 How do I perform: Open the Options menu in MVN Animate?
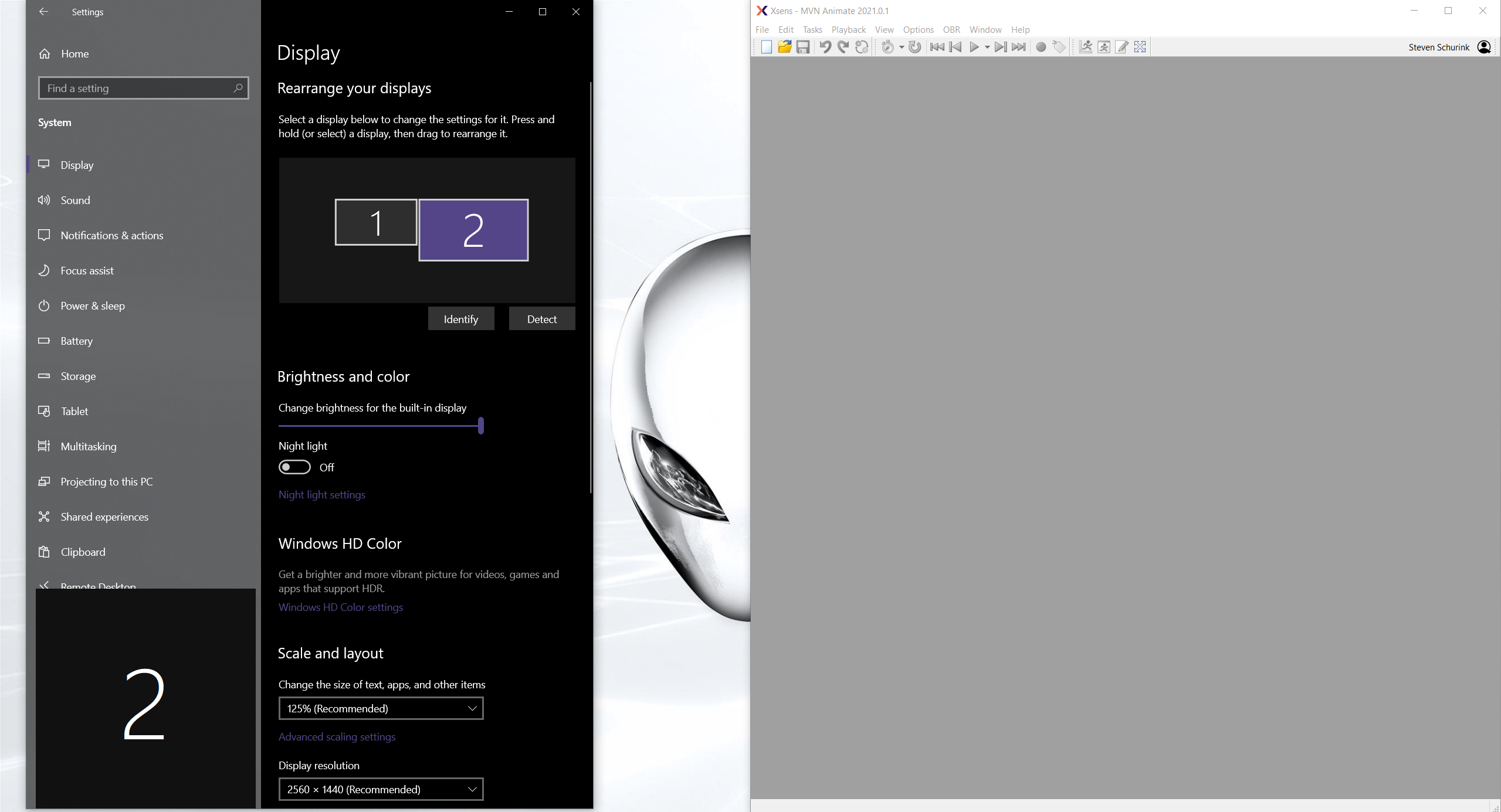click(917, 29)
